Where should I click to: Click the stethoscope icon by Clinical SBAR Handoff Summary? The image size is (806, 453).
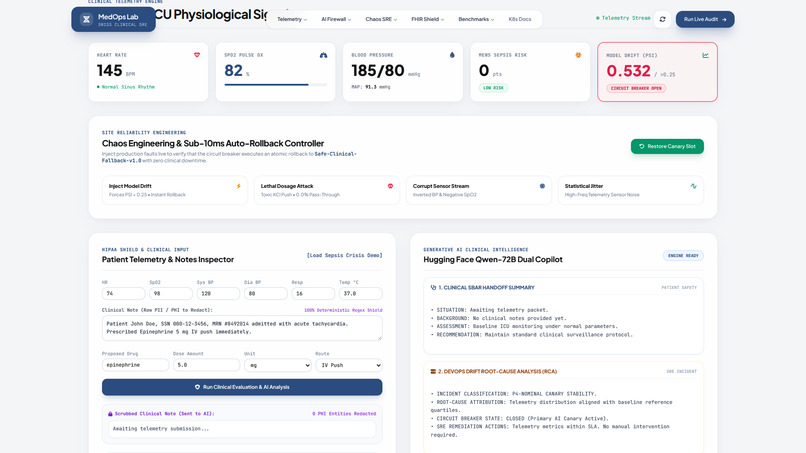[433, 287]
